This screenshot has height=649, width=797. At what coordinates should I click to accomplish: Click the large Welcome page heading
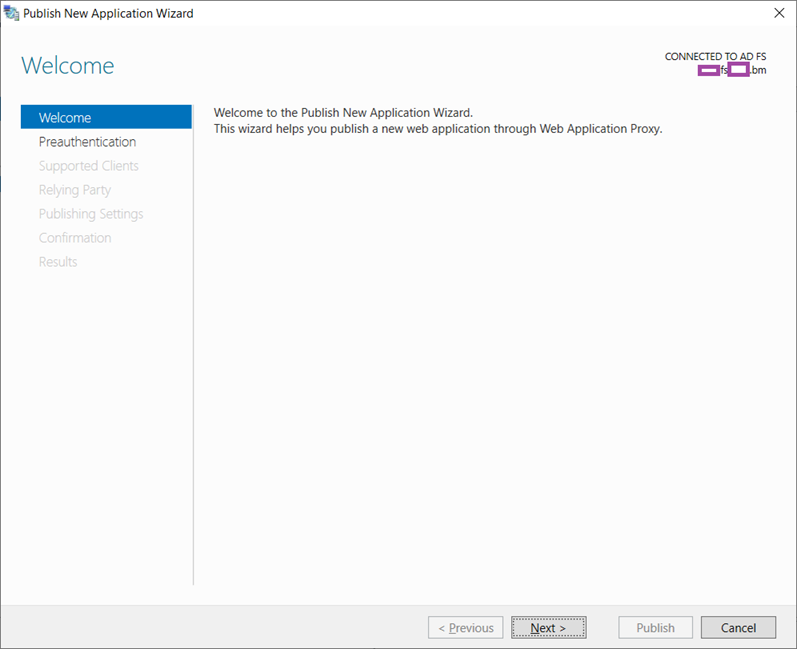[x=68, y=66]
